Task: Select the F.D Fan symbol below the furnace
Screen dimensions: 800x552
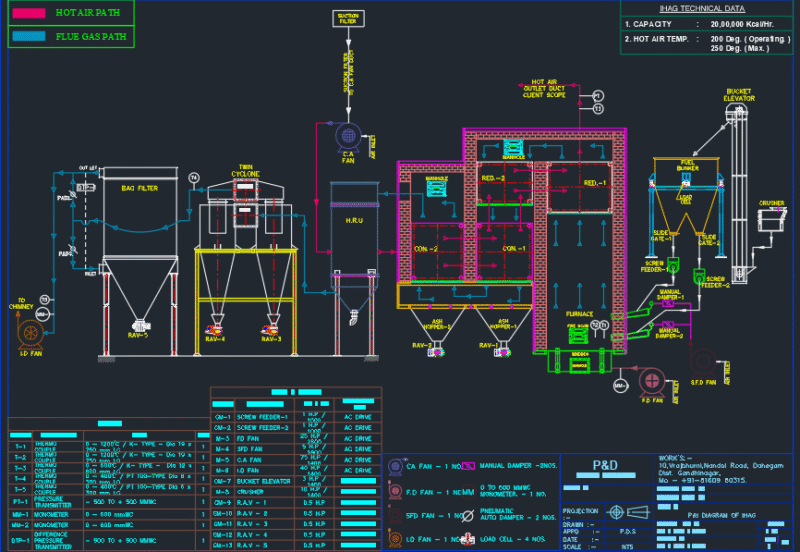Action: (652, 382)
